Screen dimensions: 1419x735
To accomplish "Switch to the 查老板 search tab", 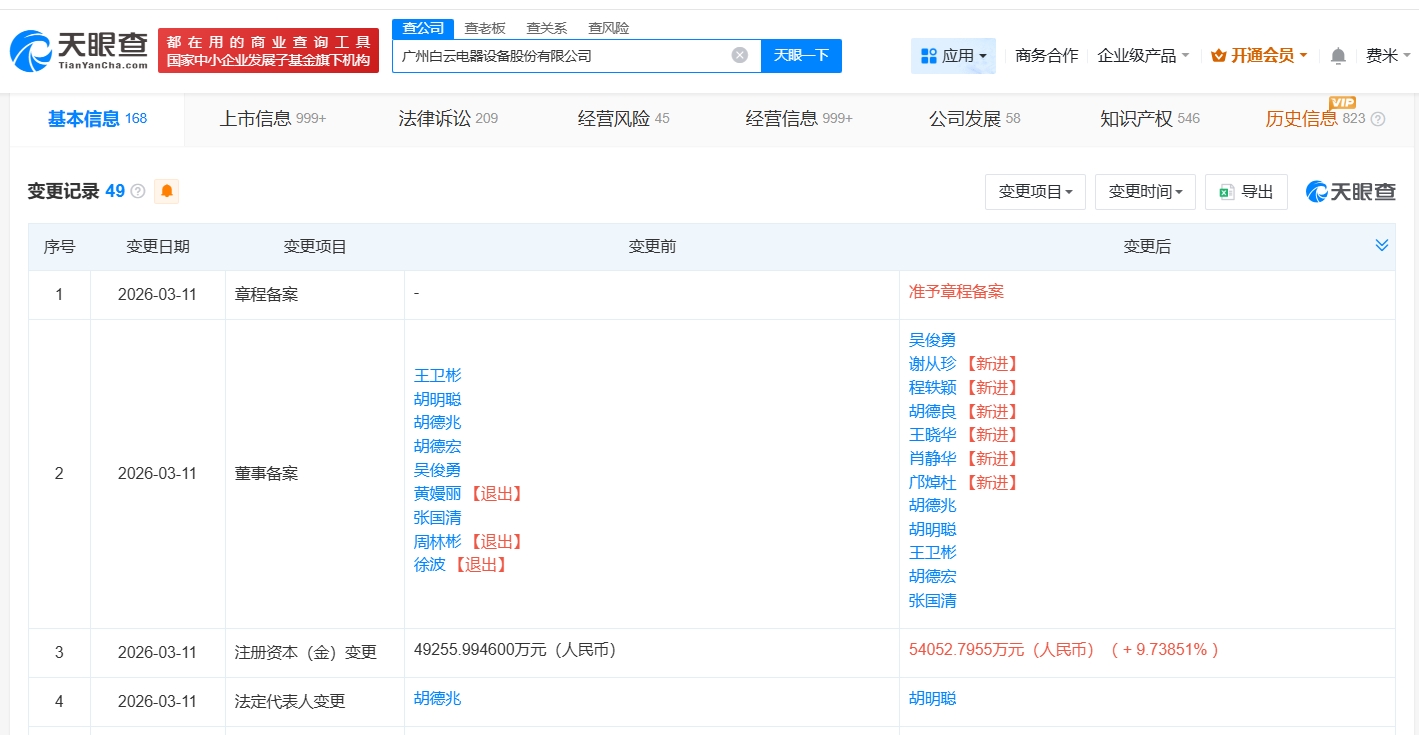I will [x=485, y=28].
